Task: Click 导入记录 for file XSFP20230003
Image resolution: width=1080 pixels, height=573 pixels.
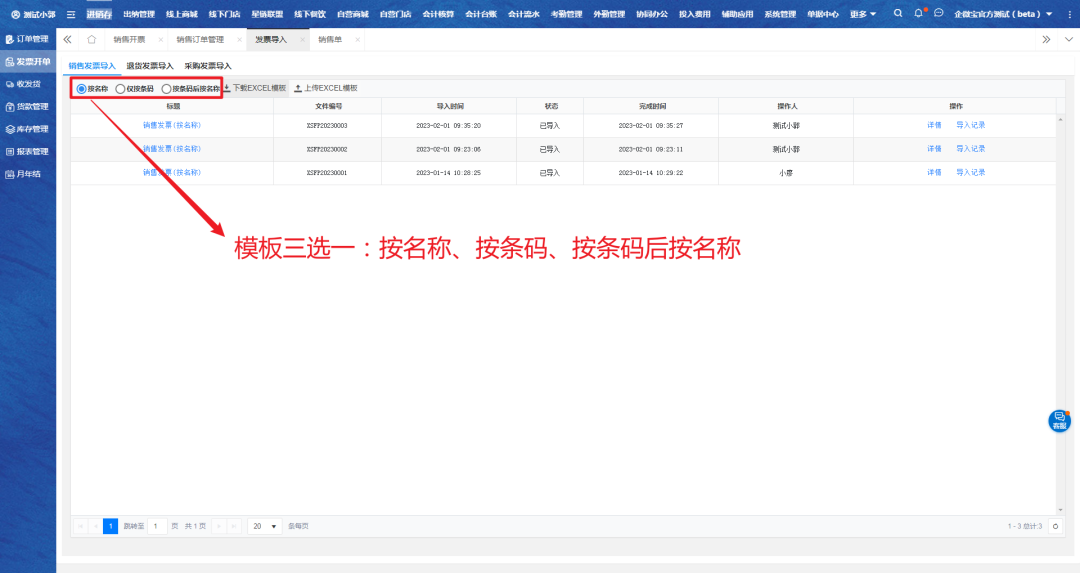Action: [970, 125]
